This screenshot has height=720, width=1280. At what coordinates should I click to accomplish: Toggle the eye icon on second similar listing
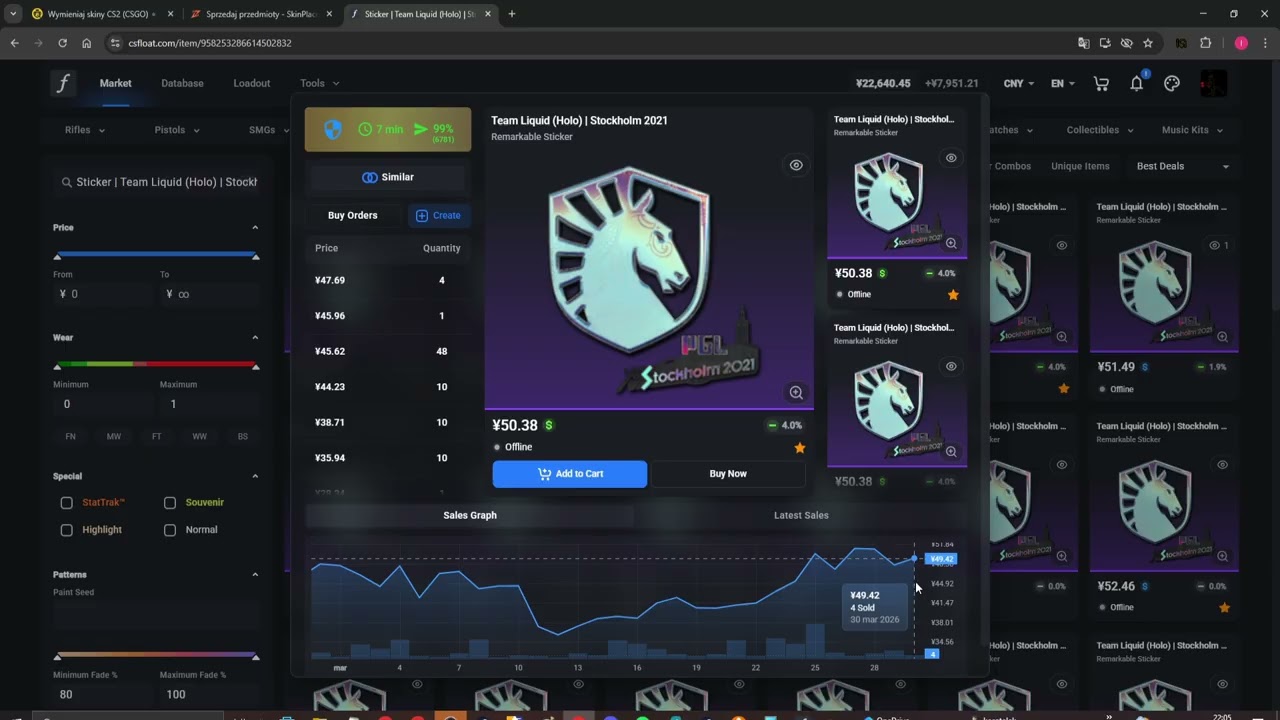951,366
